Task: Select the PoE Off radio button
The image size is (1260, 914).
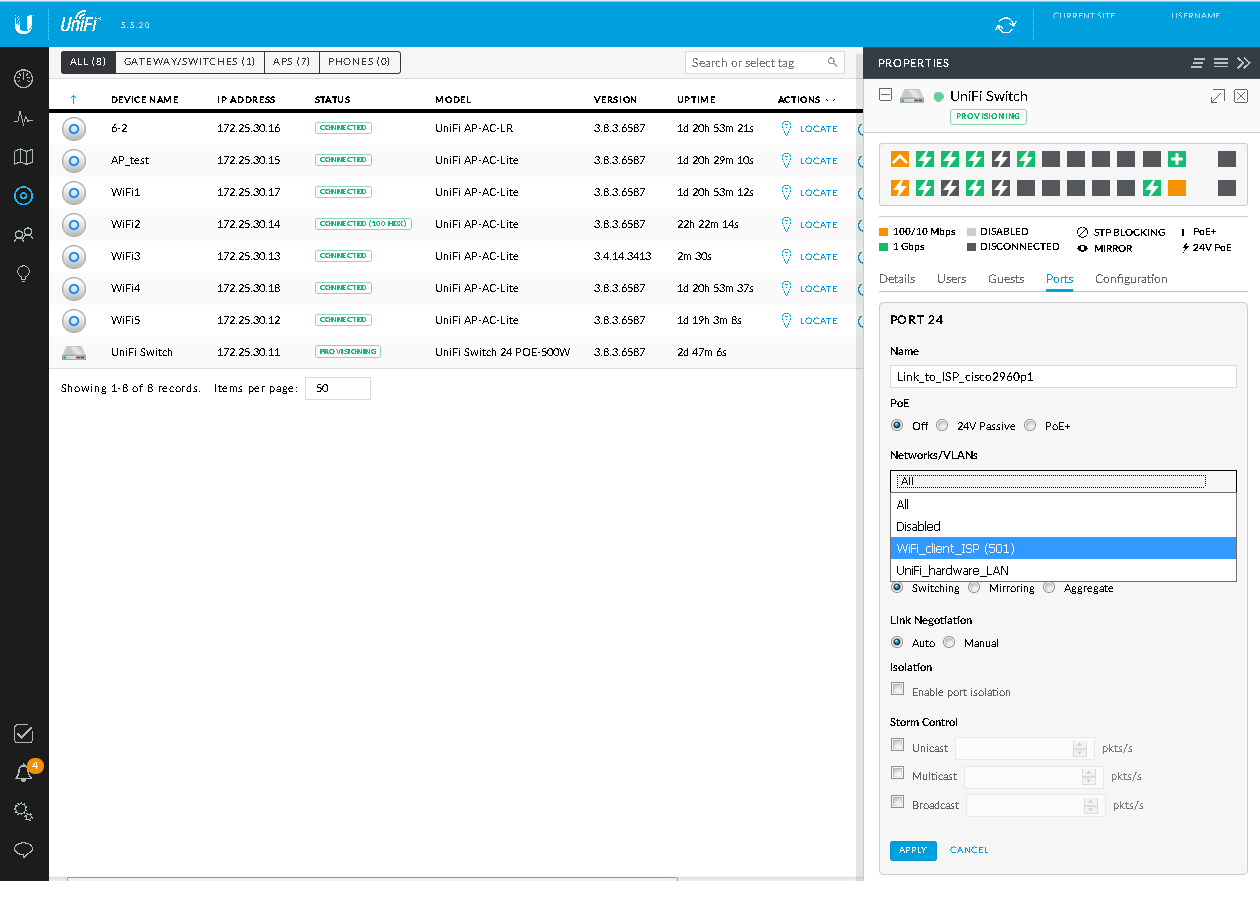Action: tap(897, 425)
